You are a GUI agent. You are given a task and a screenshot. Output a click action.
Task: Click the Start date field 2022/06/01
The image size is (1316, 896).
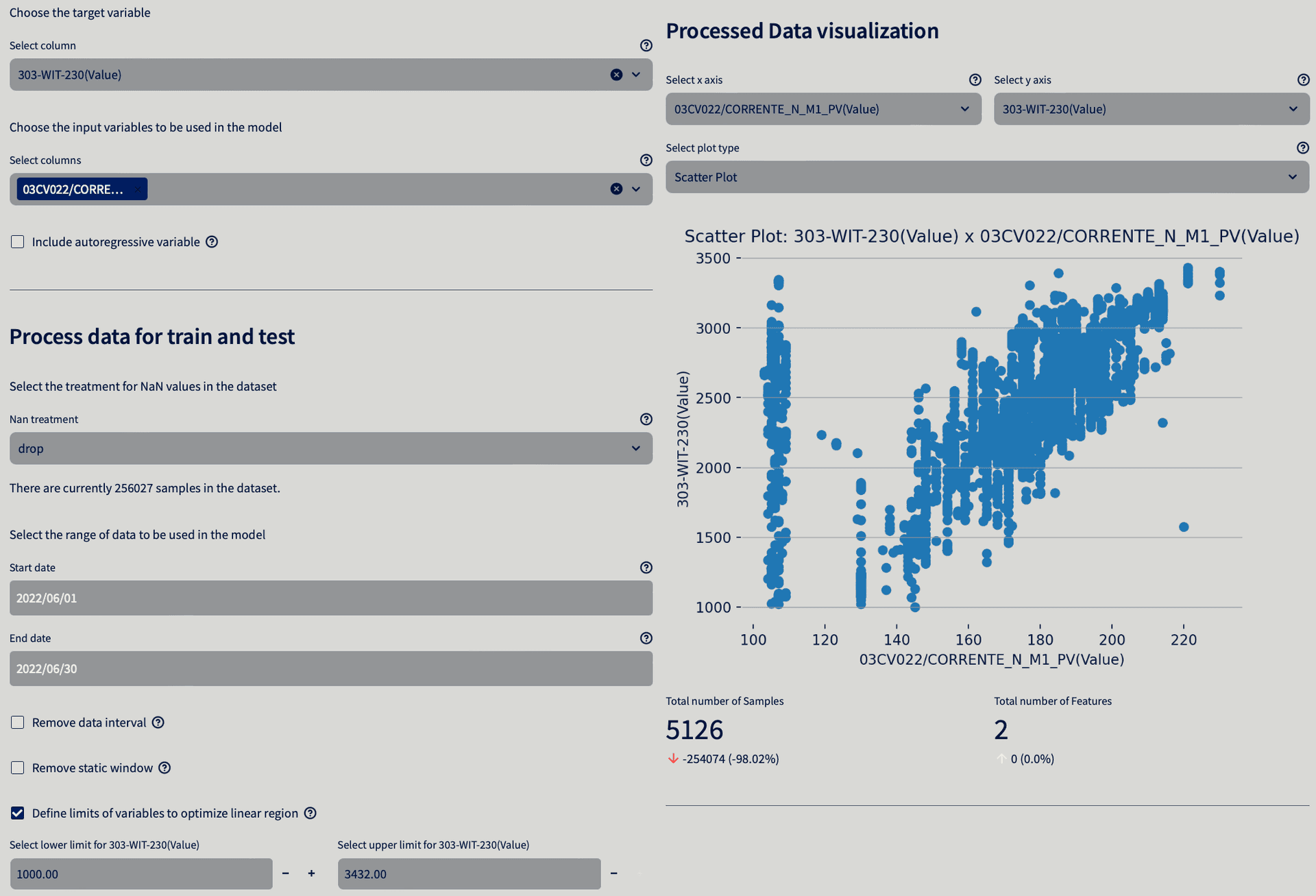(x=331, y=598)
